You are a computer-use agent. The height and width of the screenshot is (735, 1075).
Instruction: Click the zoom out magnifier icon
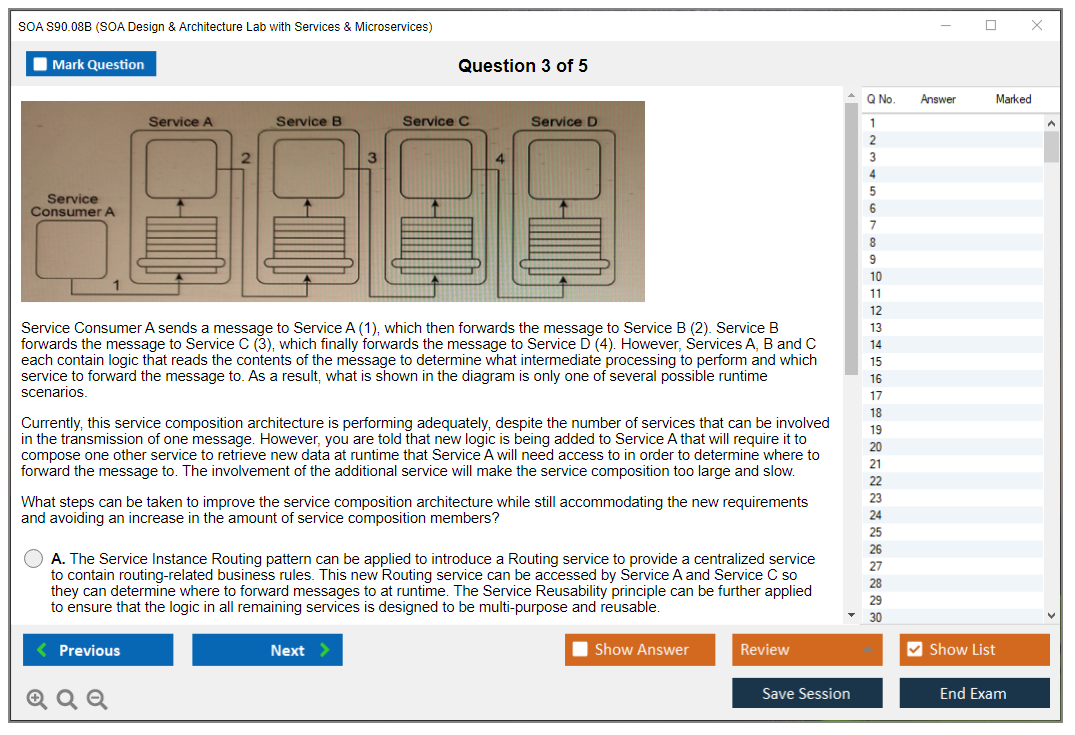click(97, 700)
